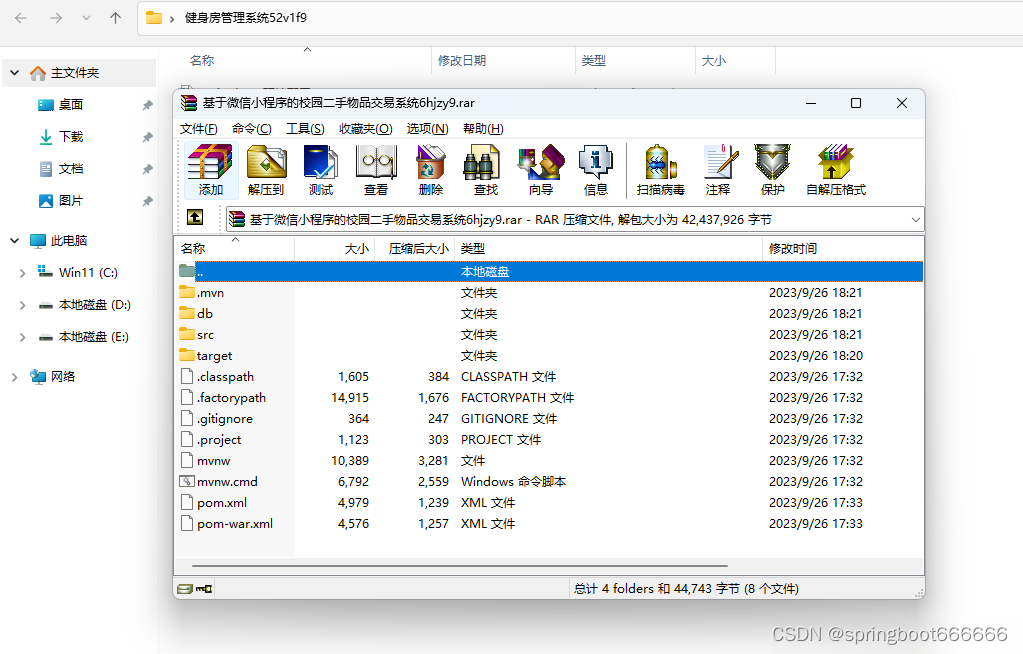
Task: Click the Extract To (解压到) icon
Action: click(266, 170)
